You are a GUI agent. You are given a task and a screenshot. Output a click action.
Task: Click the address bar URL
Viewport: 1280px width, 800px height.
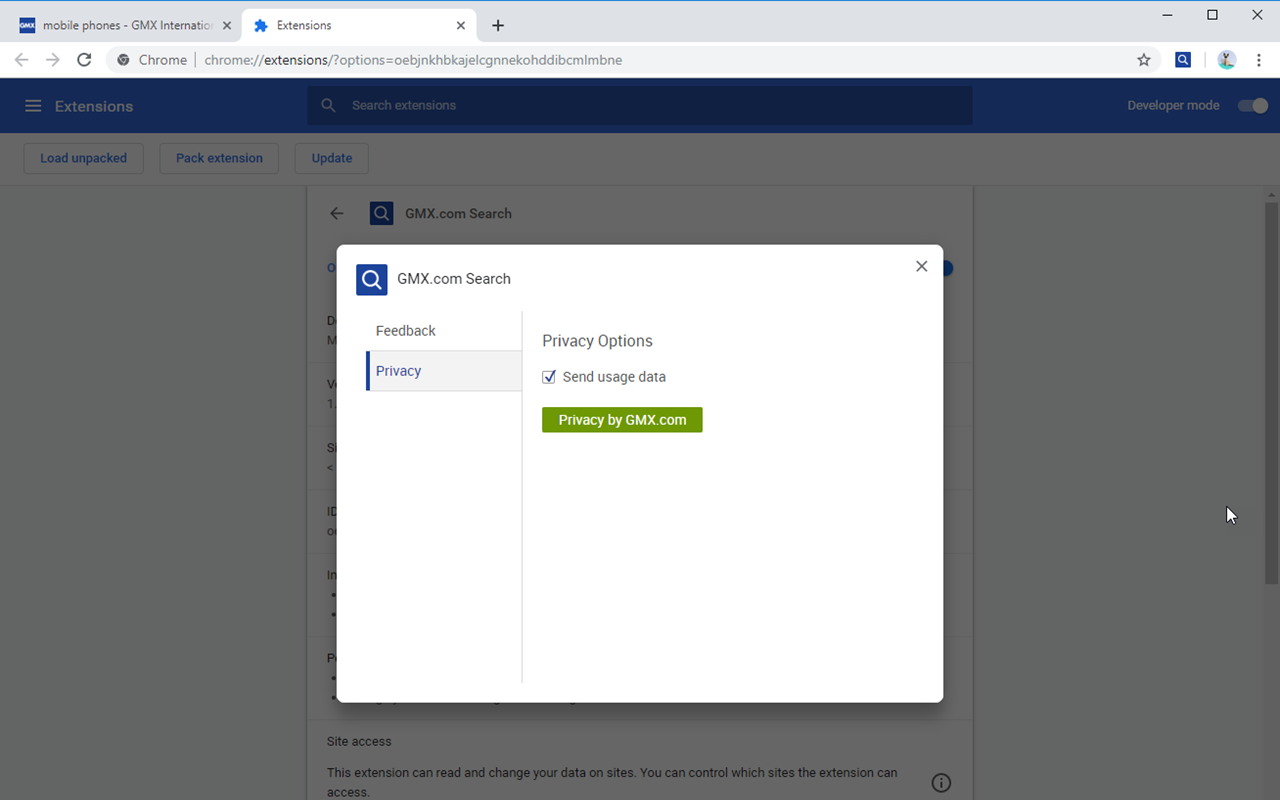click(x=413, y=60)
